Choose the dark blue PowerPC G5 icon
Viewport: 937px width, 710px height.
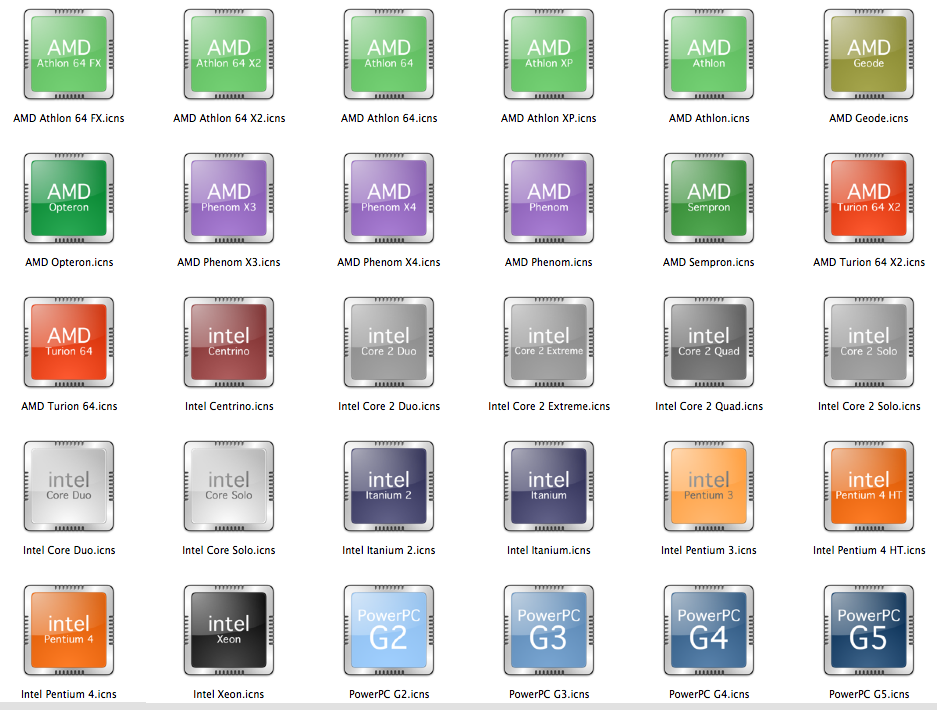point(869,631)
